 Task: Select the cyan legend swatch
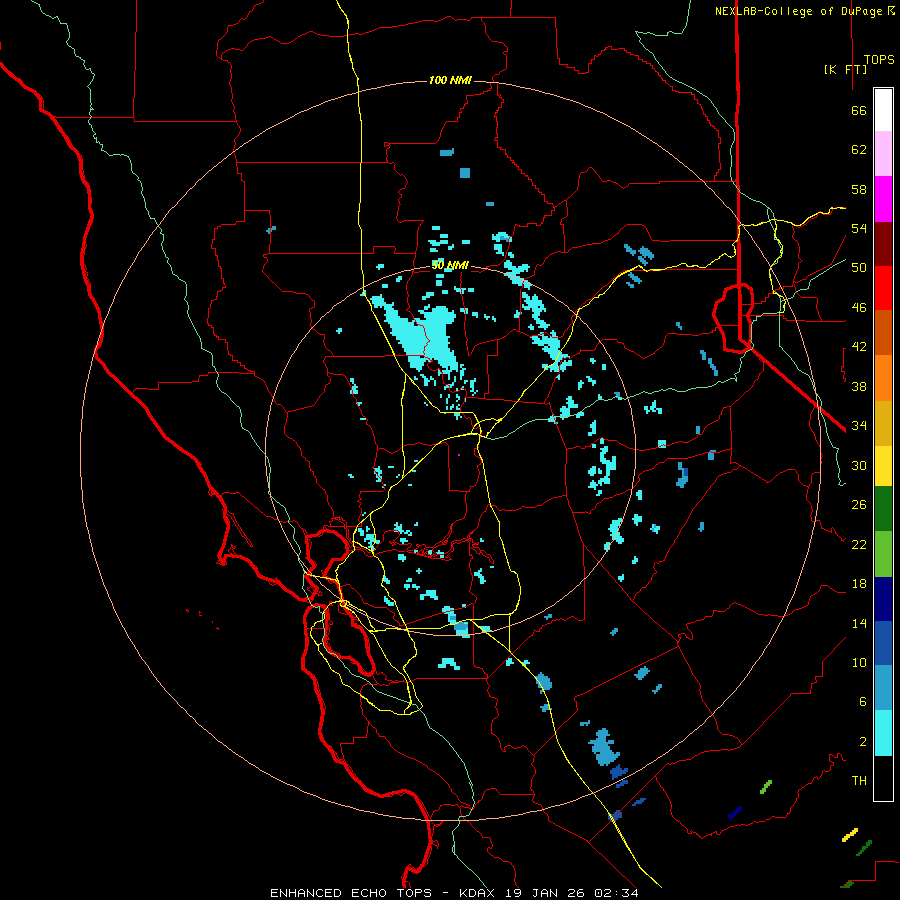(883, 733)
